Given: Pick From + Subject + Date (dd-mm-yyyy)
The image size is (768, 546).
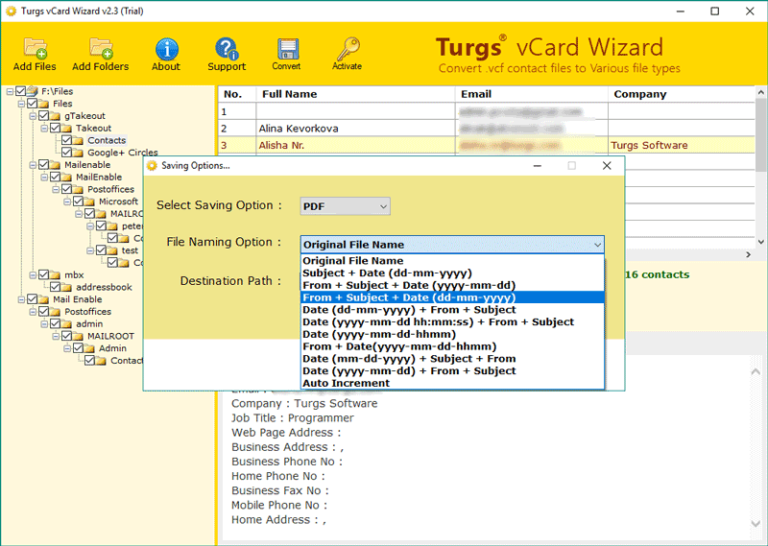Looking at the screenshot, I should [x=453, y=298].
